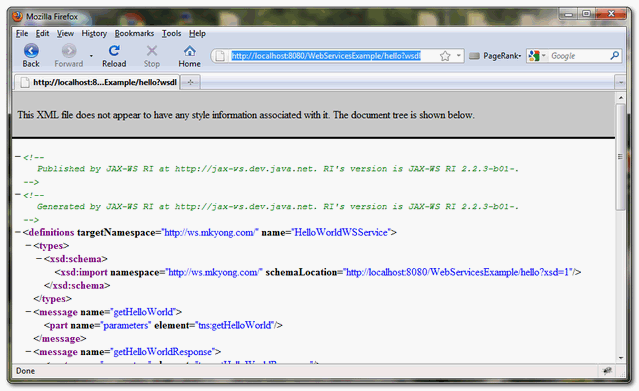Collapse the first XML comment node
639x391 pixels.
[18, 157]
